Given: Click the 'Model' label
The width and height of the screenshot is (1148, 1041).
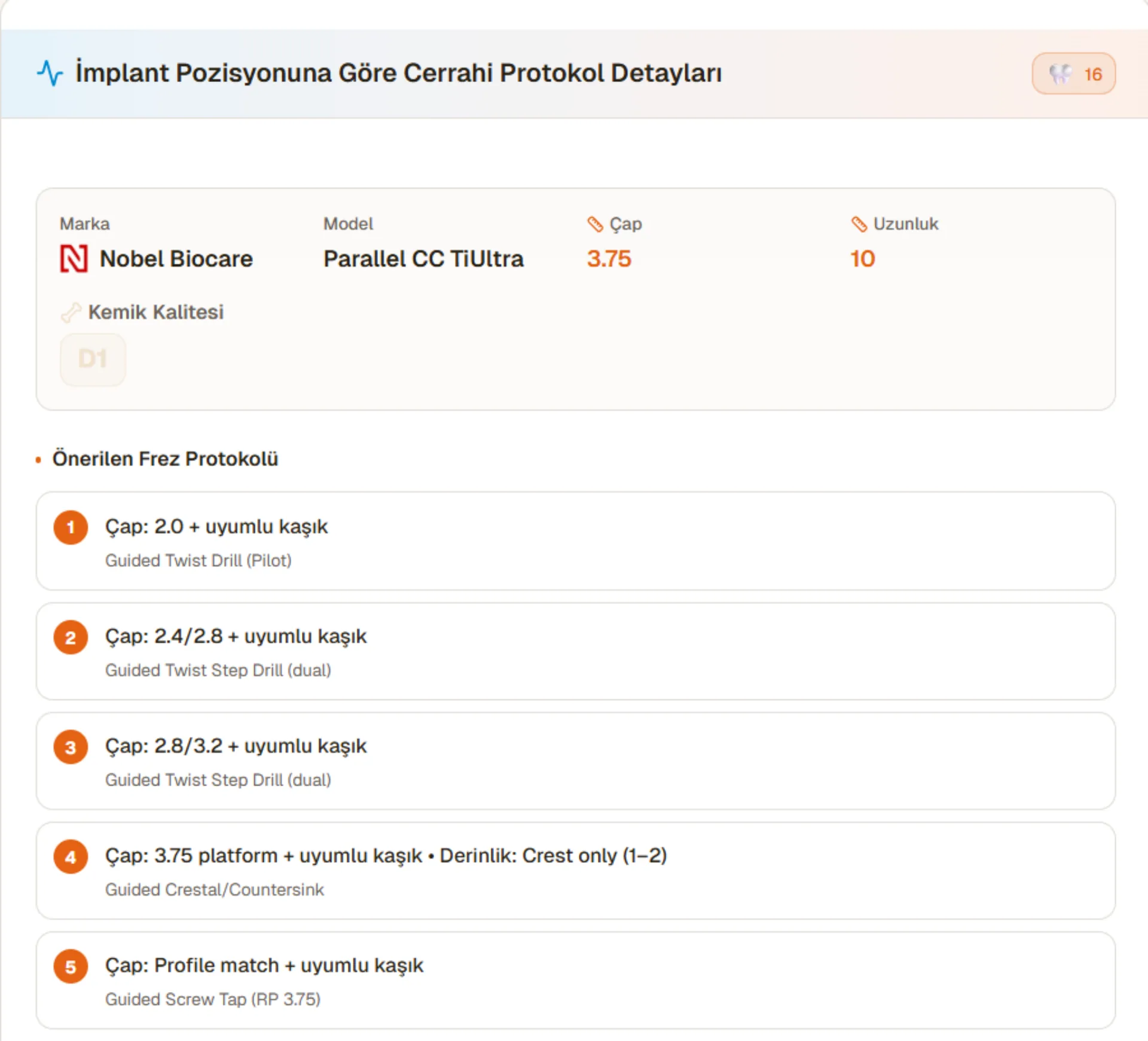Looking at the screenshot, I should click(x=349, y=224).
